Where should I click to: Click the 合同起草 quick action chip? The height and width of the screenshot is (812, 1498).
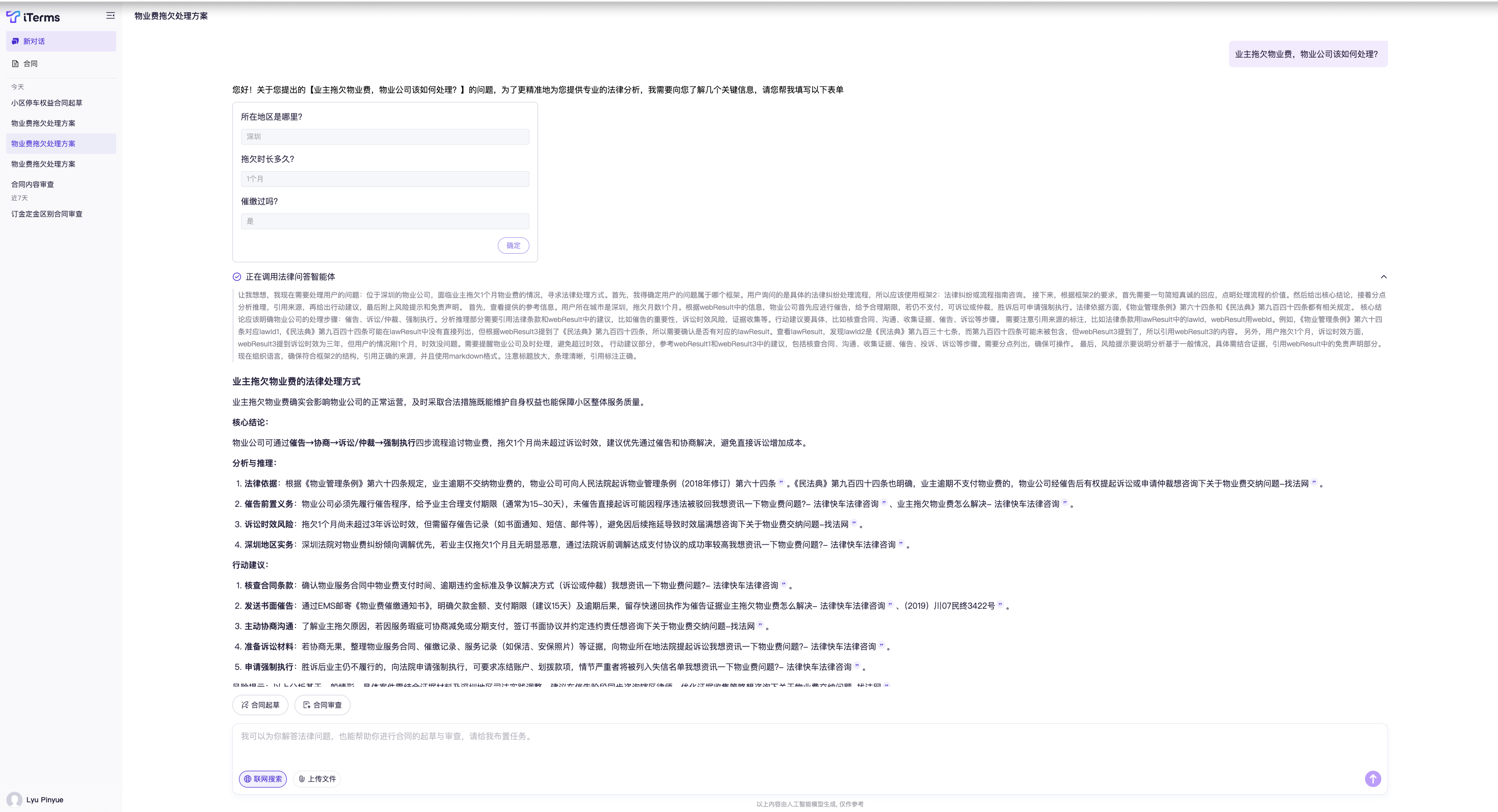260,705
